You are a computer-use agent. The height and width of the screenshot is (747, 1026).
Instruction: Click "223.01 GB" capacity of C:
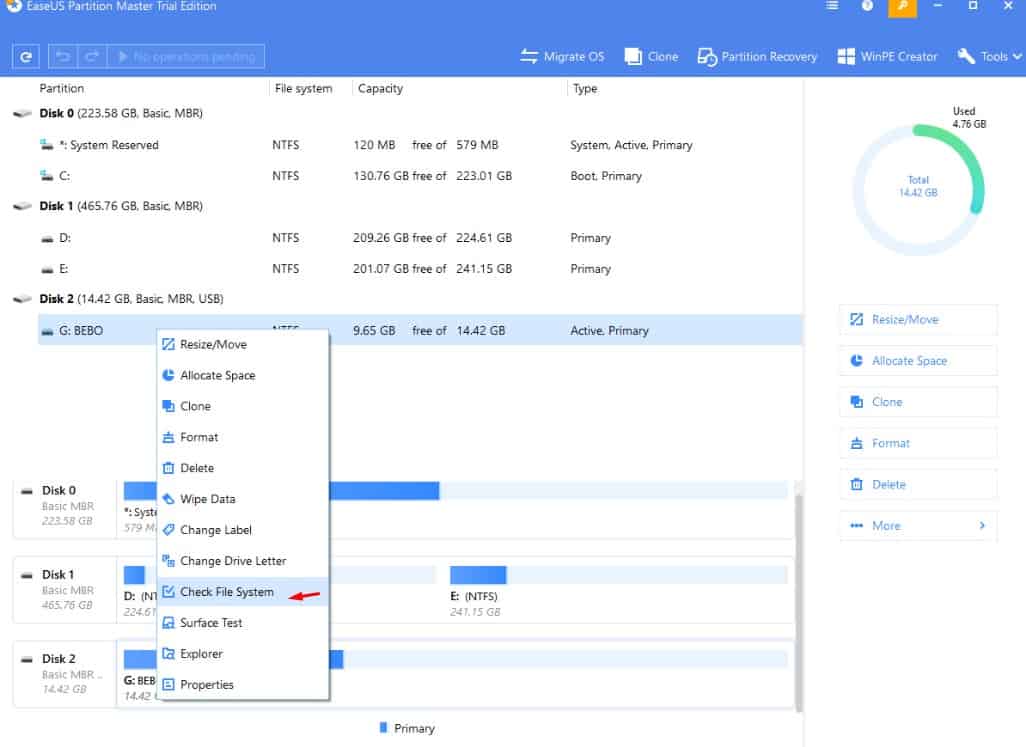[484, 176]
